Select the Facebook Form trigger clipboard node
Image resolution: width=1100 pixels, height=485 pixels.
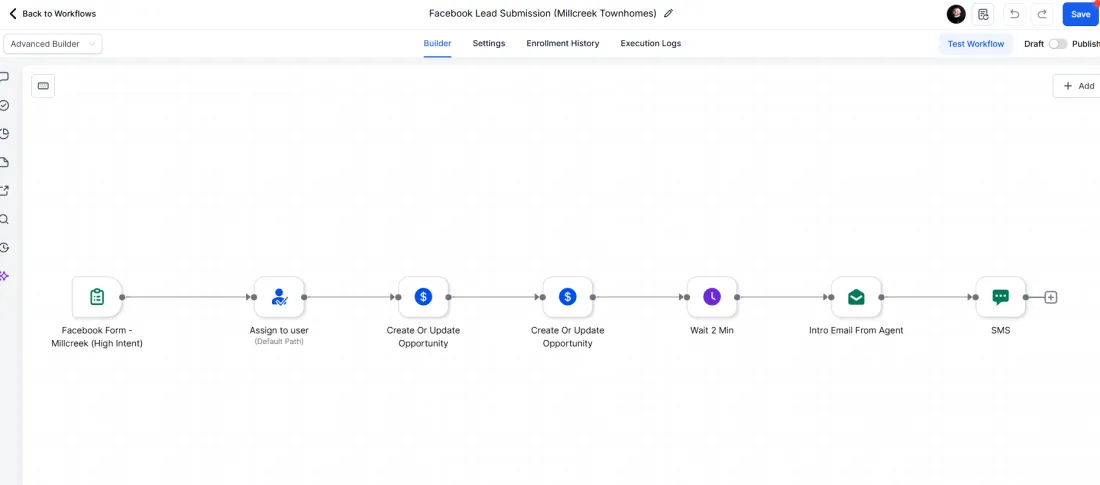click(x=97, y=297)
